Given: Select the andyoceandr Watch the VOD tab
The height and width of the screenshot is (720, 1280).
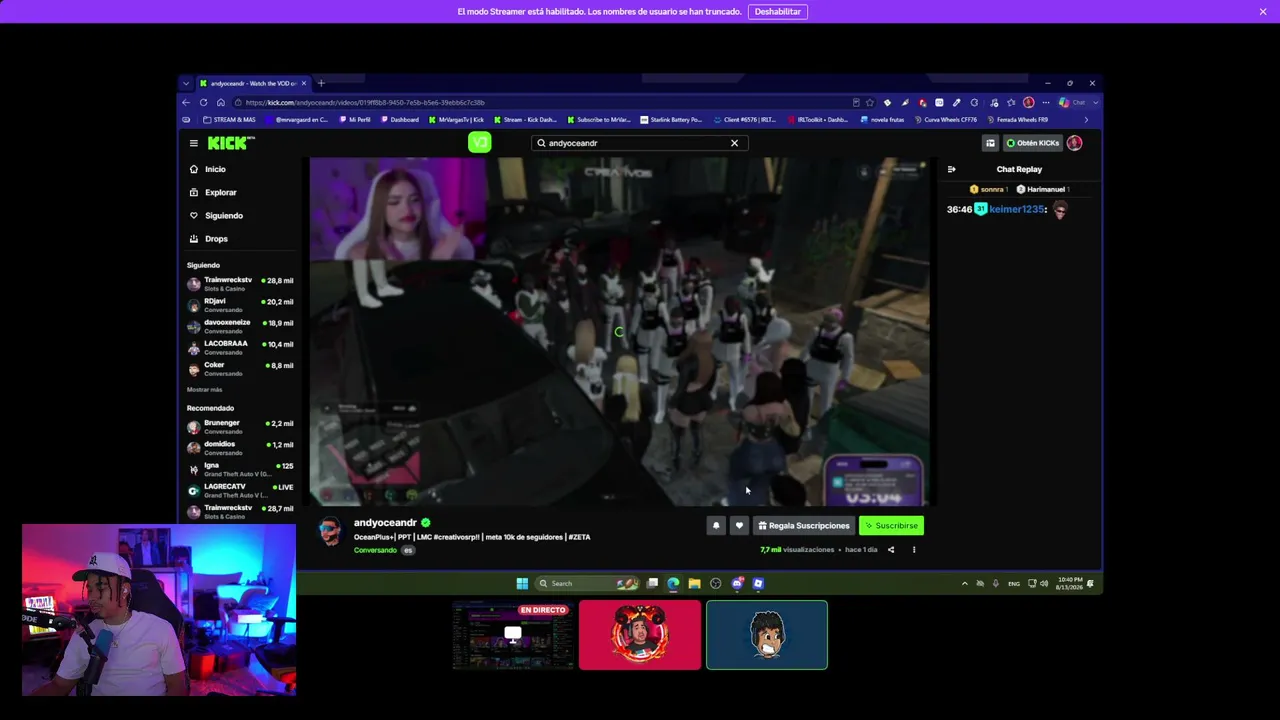Looking at the screenshot, I should pyautogui.click(x=253, y=83).
